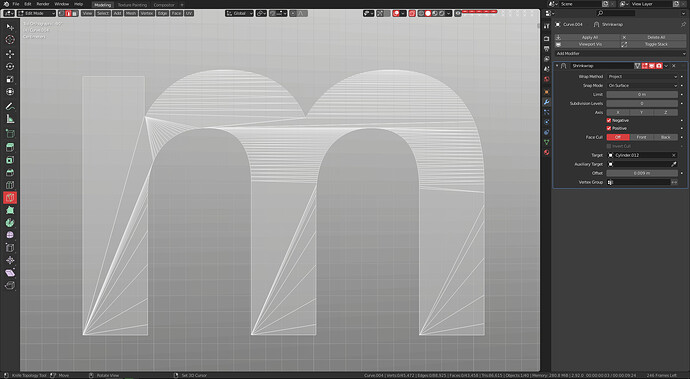
Task: Set Face Cull to Back
Action: point(666,137)
